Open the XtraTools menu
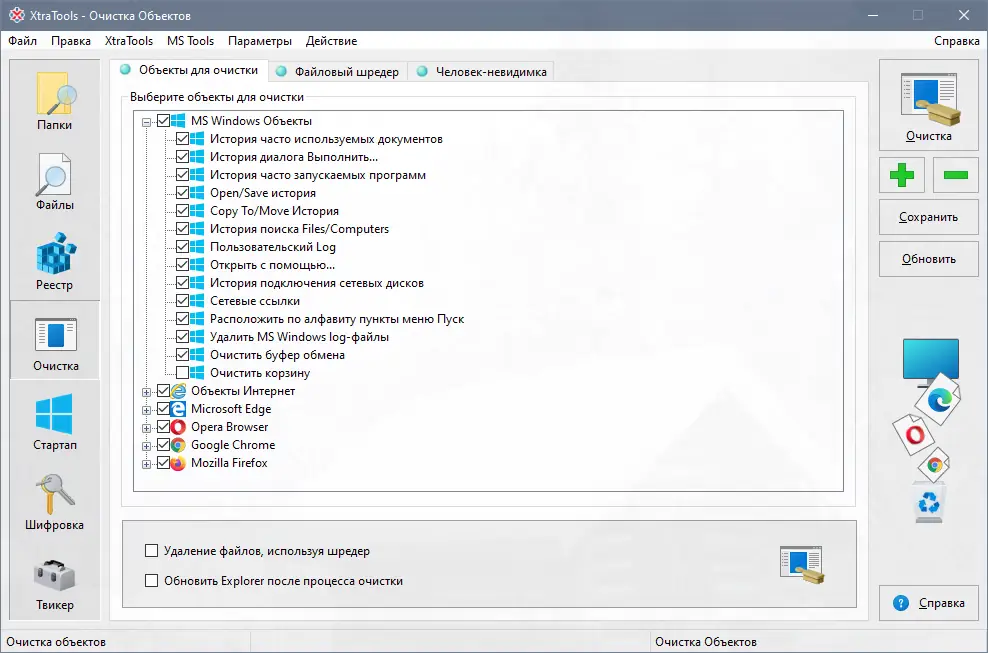The image size is (988, 653). point(129,41)
